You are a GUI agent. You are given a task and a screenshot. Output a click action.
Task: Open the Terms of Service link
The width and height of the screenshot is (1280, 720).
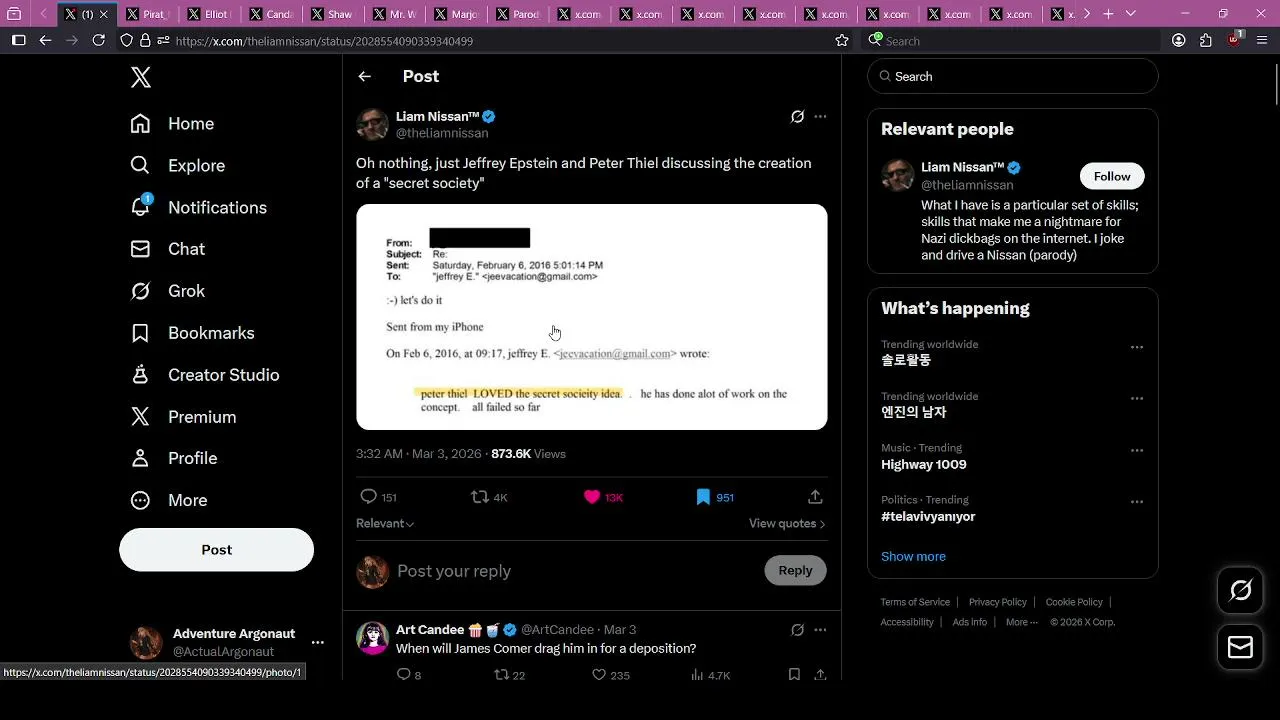(915, 602)
